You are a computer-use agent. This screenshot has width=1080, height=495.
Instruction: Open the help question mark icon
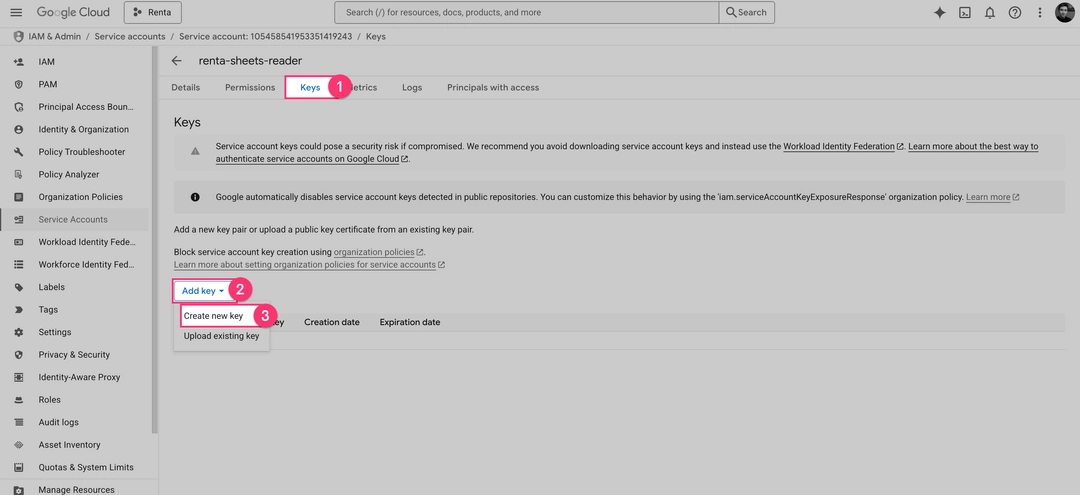[x=1015, y=12]
